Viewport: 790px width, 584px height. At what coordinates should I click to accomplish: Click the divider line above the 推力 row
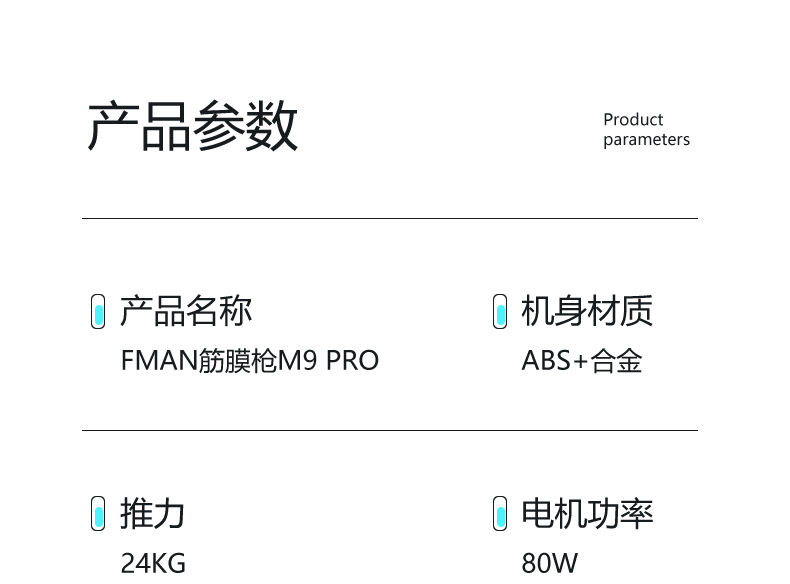coord(390,431)
